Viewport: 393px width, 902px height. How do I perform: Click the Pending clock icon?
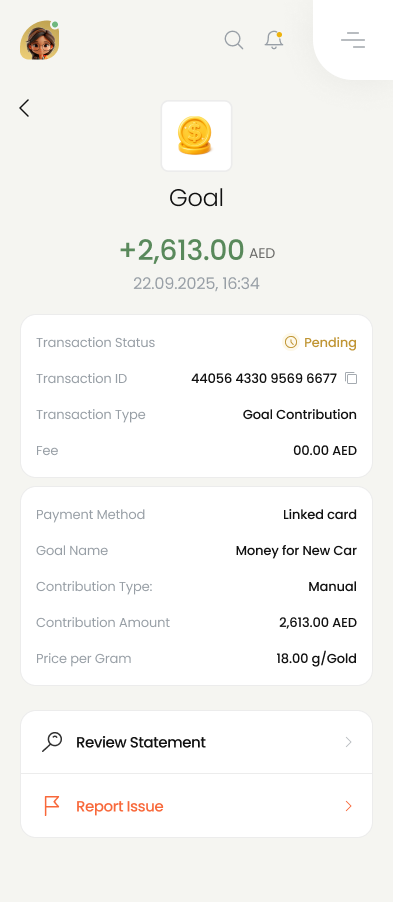pos(291,343)
